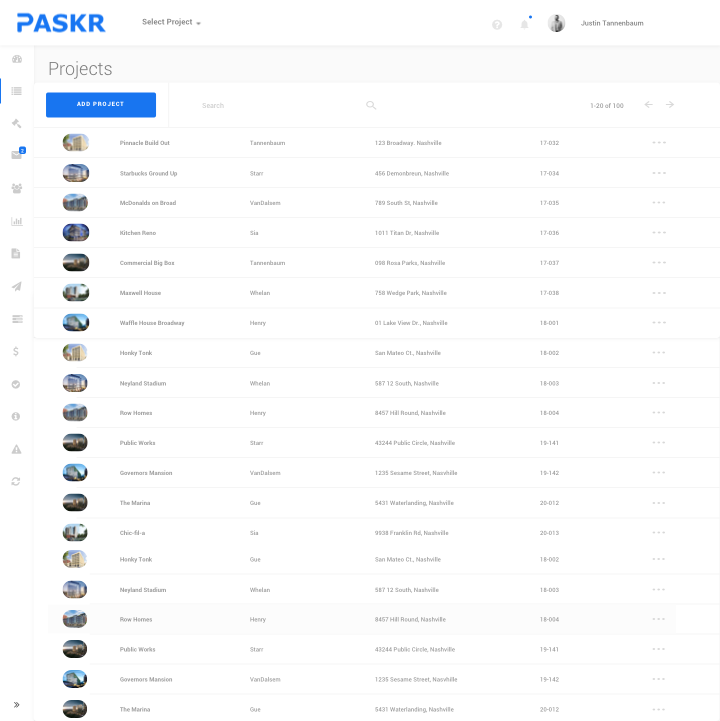
Task: Open more options for Chic-fil-a row
Action: (659, 532)
